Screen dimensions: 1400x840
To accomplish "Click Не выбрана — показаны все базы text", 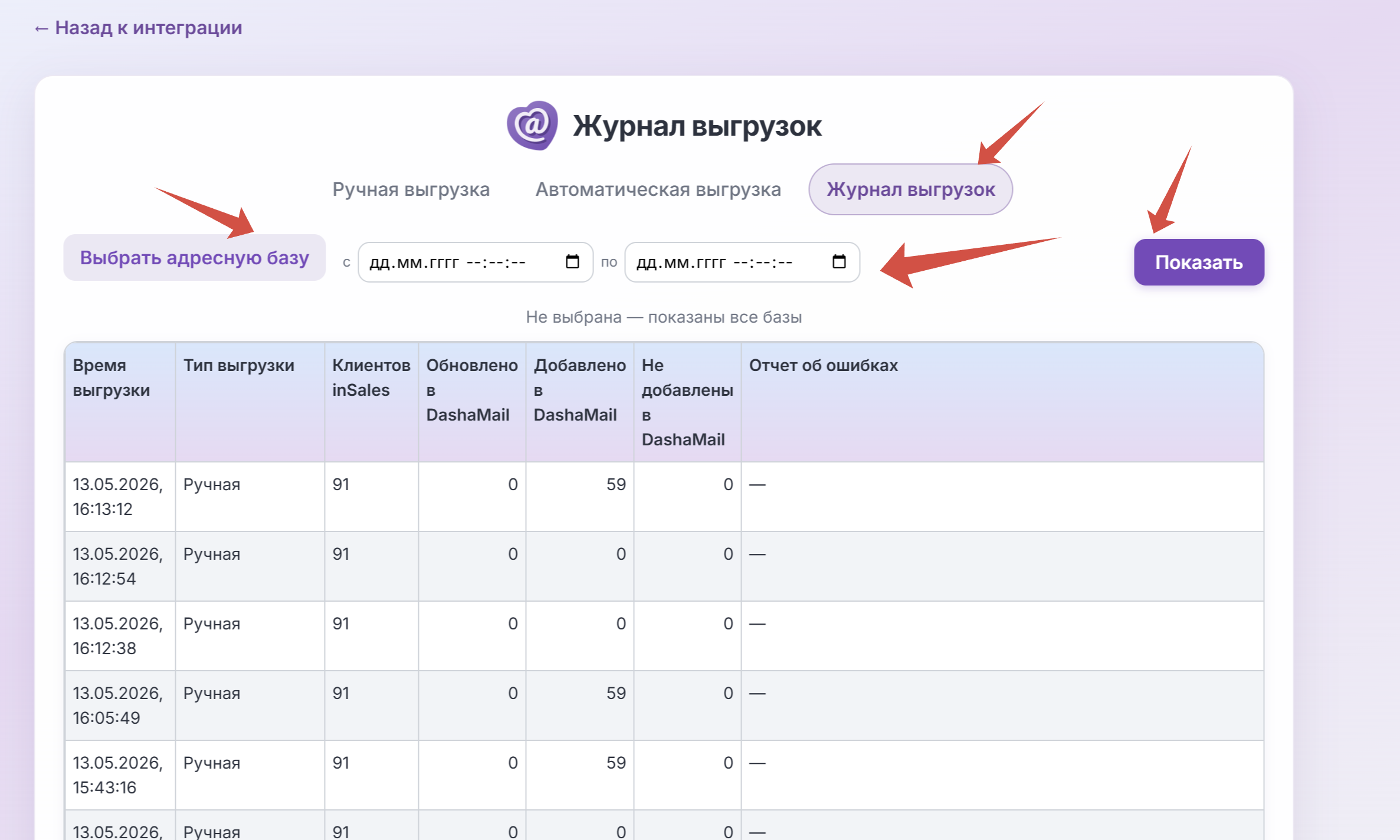I will click(x=664, y=317).
